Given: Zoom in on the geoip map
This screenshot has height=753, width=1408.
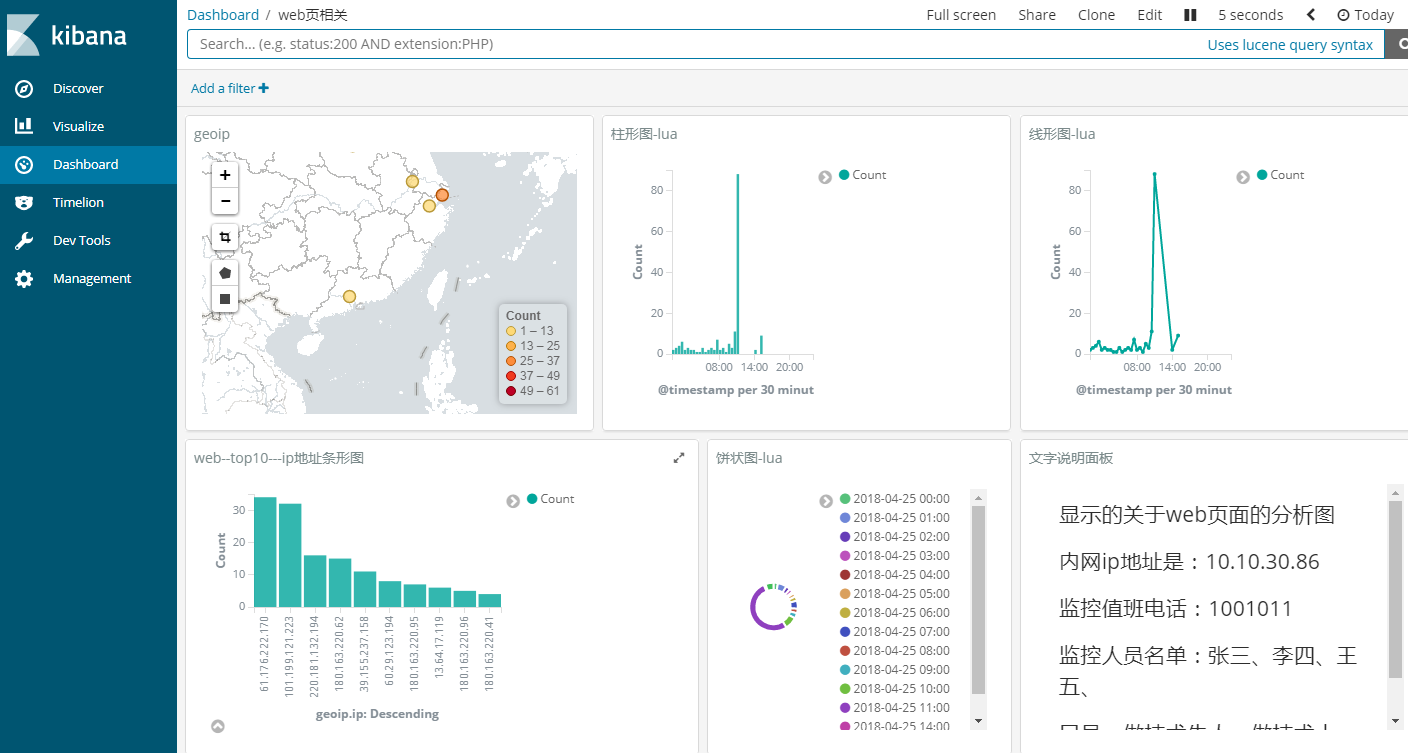Looking at the screenshot, I should click(225, 175).
